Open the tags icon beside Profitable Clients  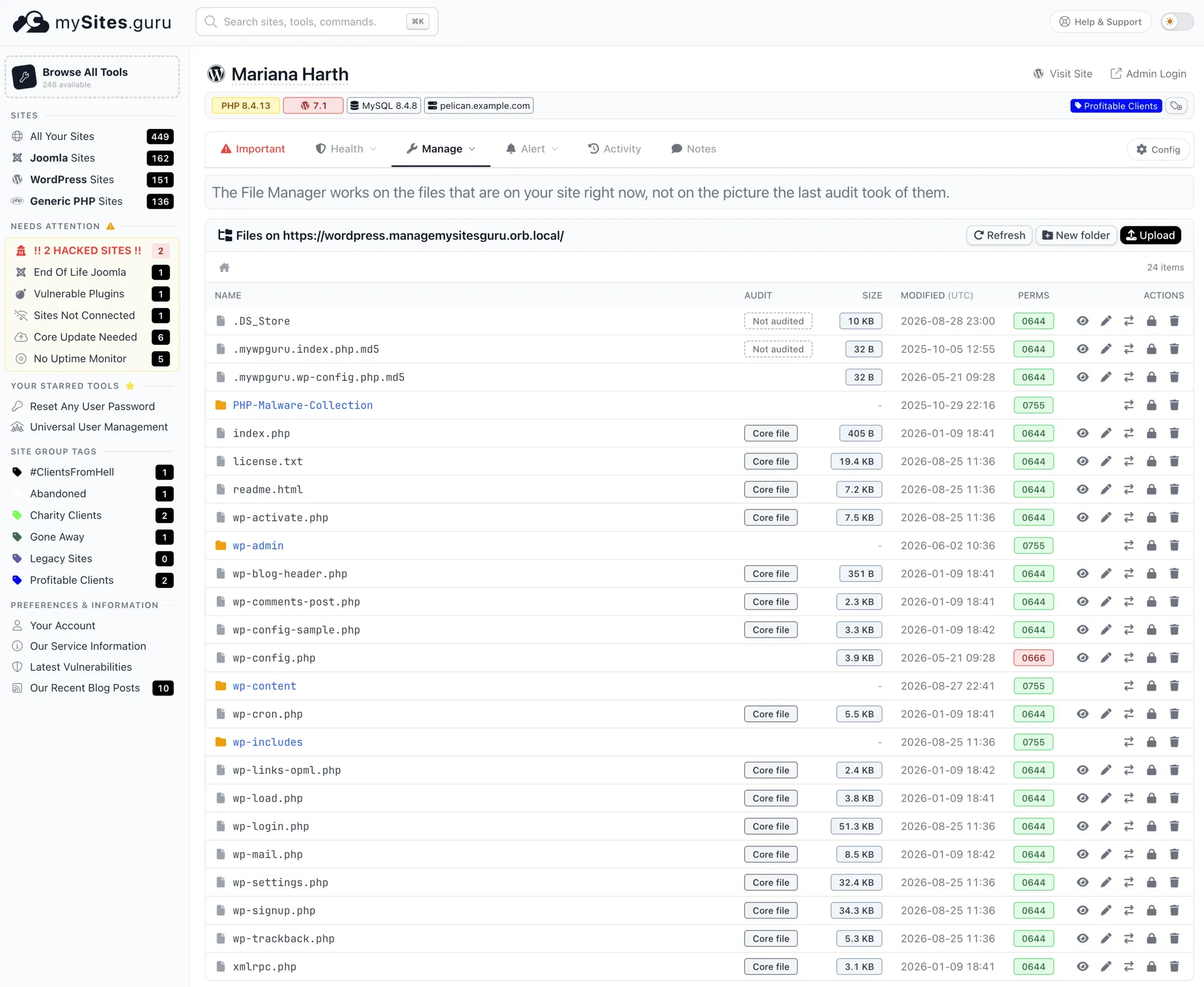click(1176, 106)
